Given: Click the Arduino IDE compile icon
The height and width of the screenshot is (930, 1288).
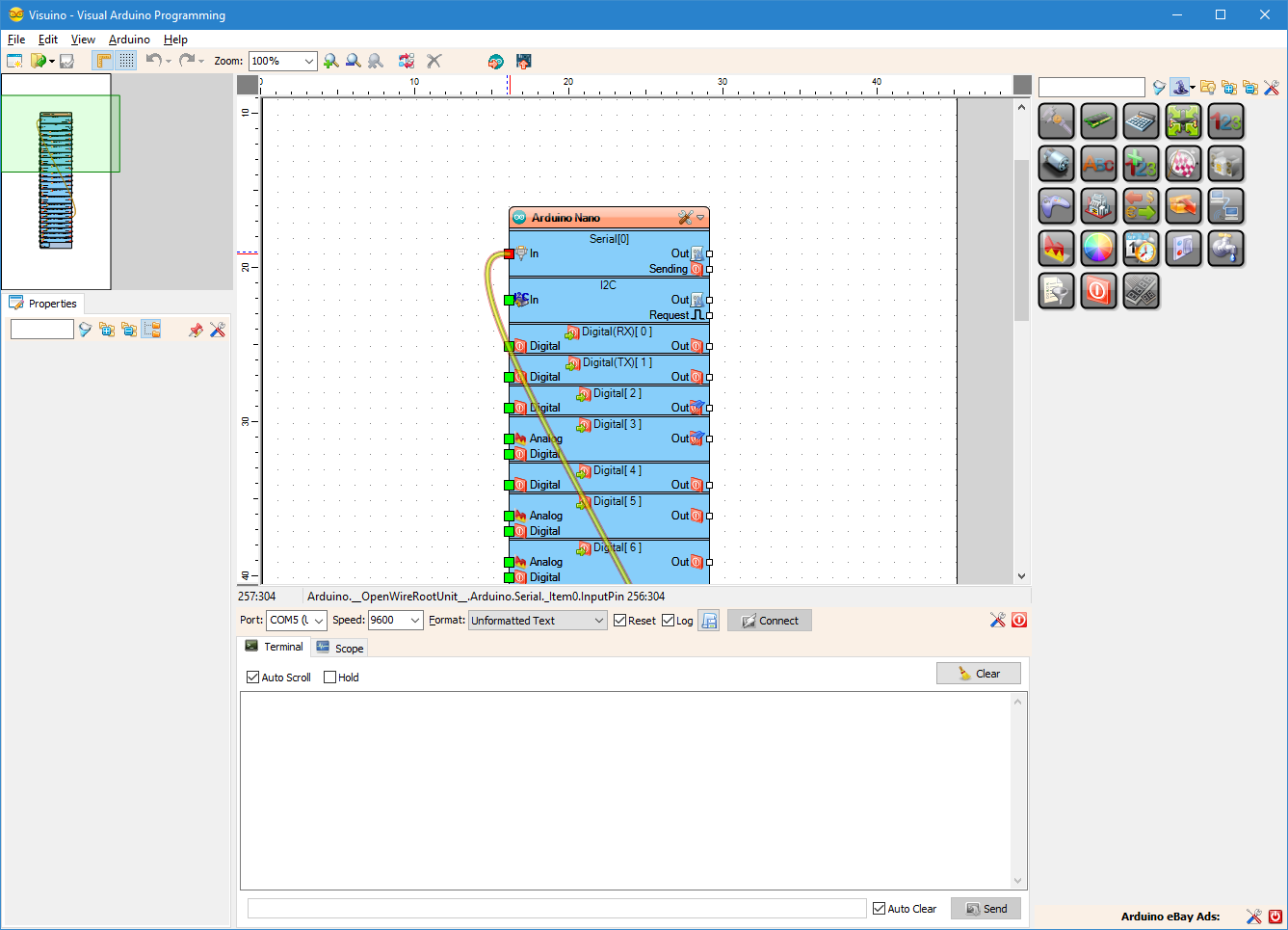Looking at the screenshot, I should [x=496, y=61].
